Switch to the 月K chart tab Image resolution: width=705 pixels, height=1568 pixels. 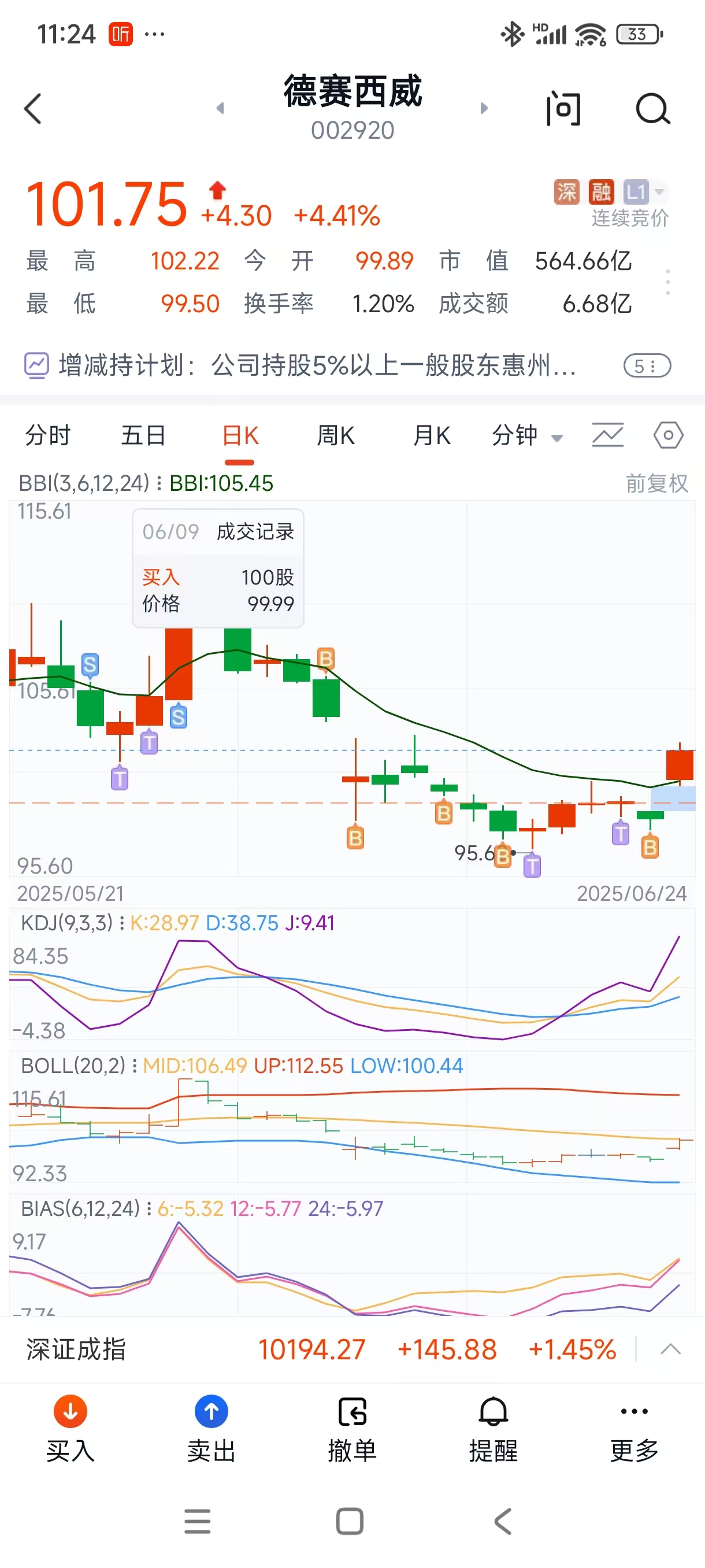point(432,436)
